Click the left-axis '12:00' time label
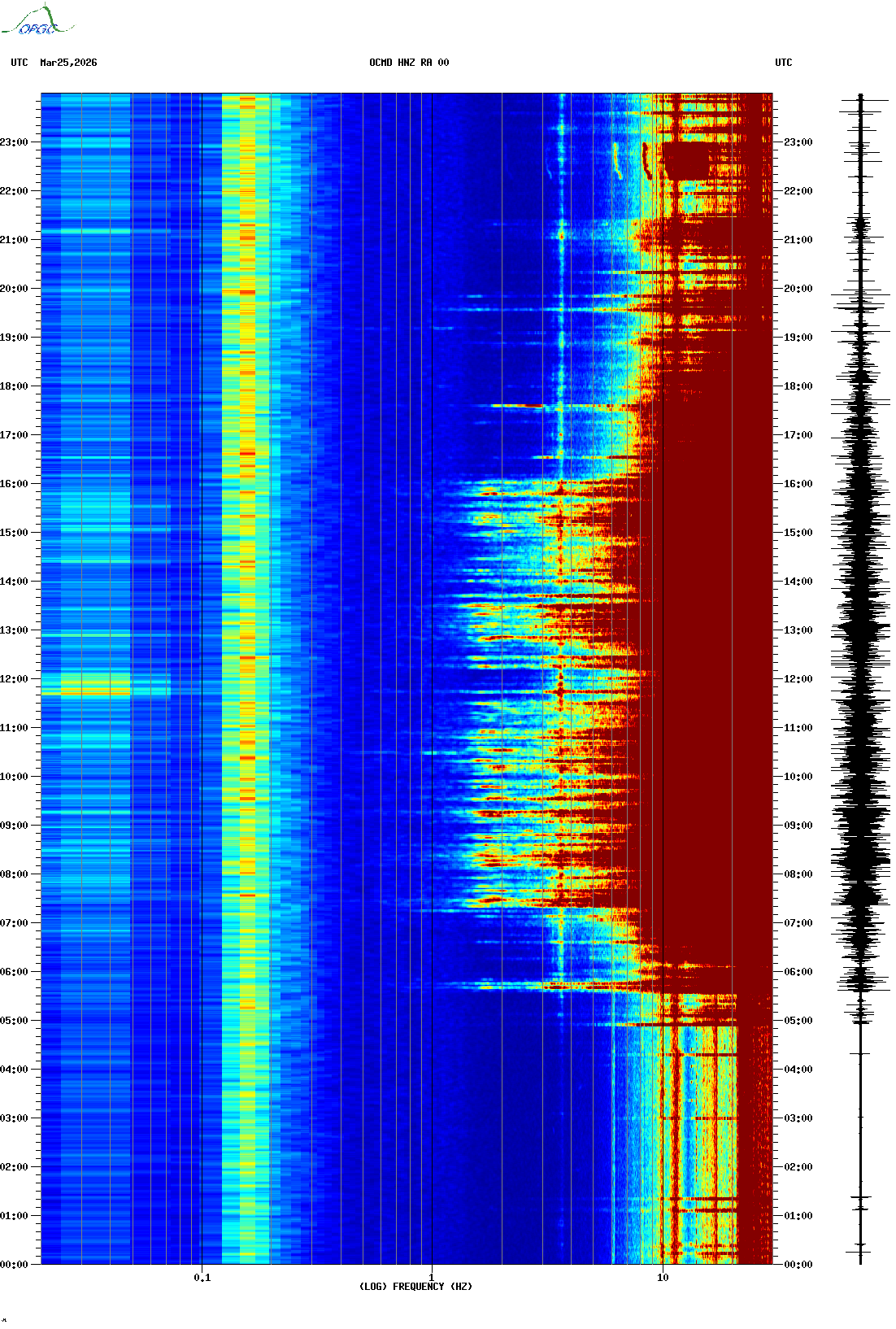896x1329 pixels. pyautogui.click(x=14, y=679)
